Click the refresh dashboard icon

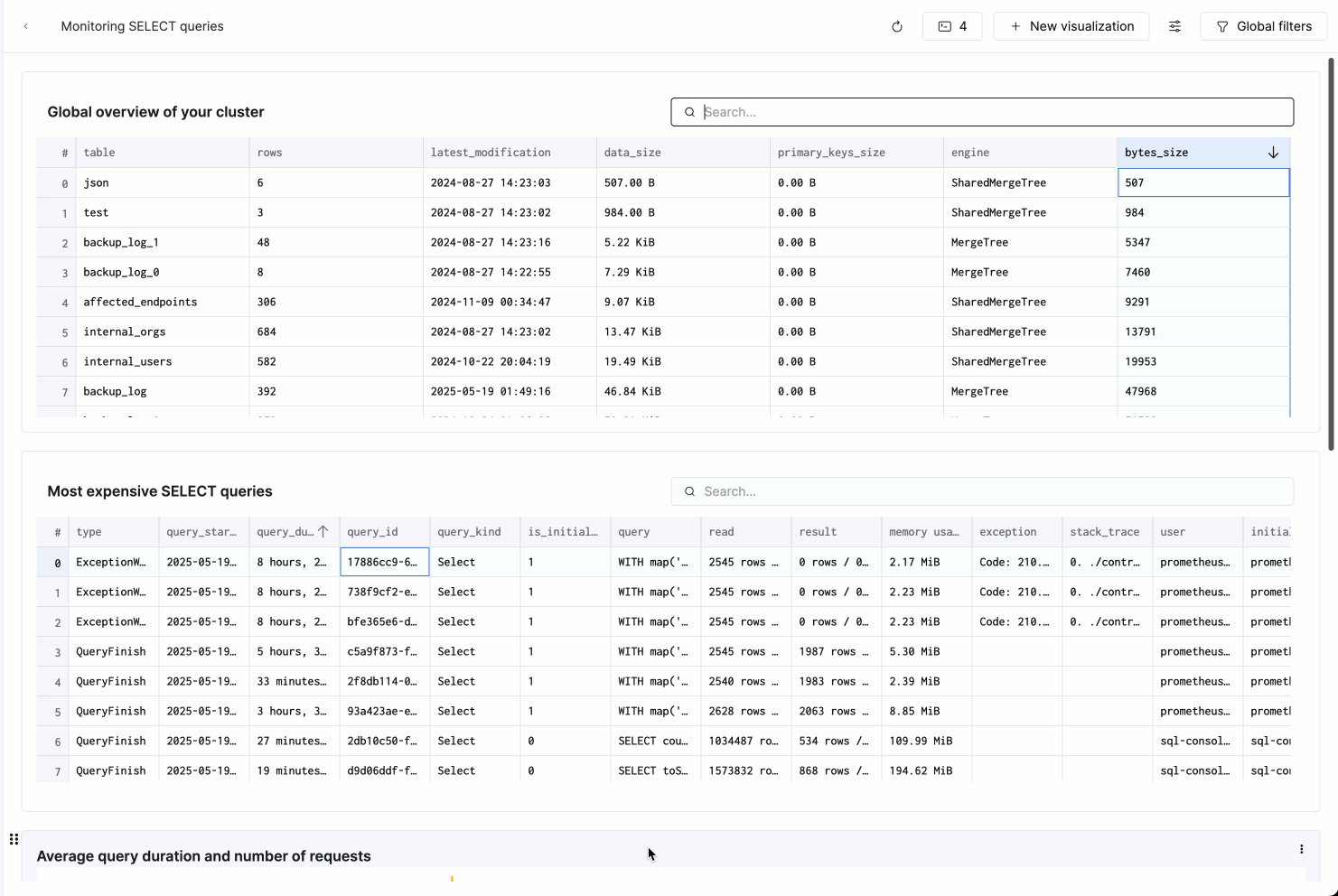tap(896, 26)
